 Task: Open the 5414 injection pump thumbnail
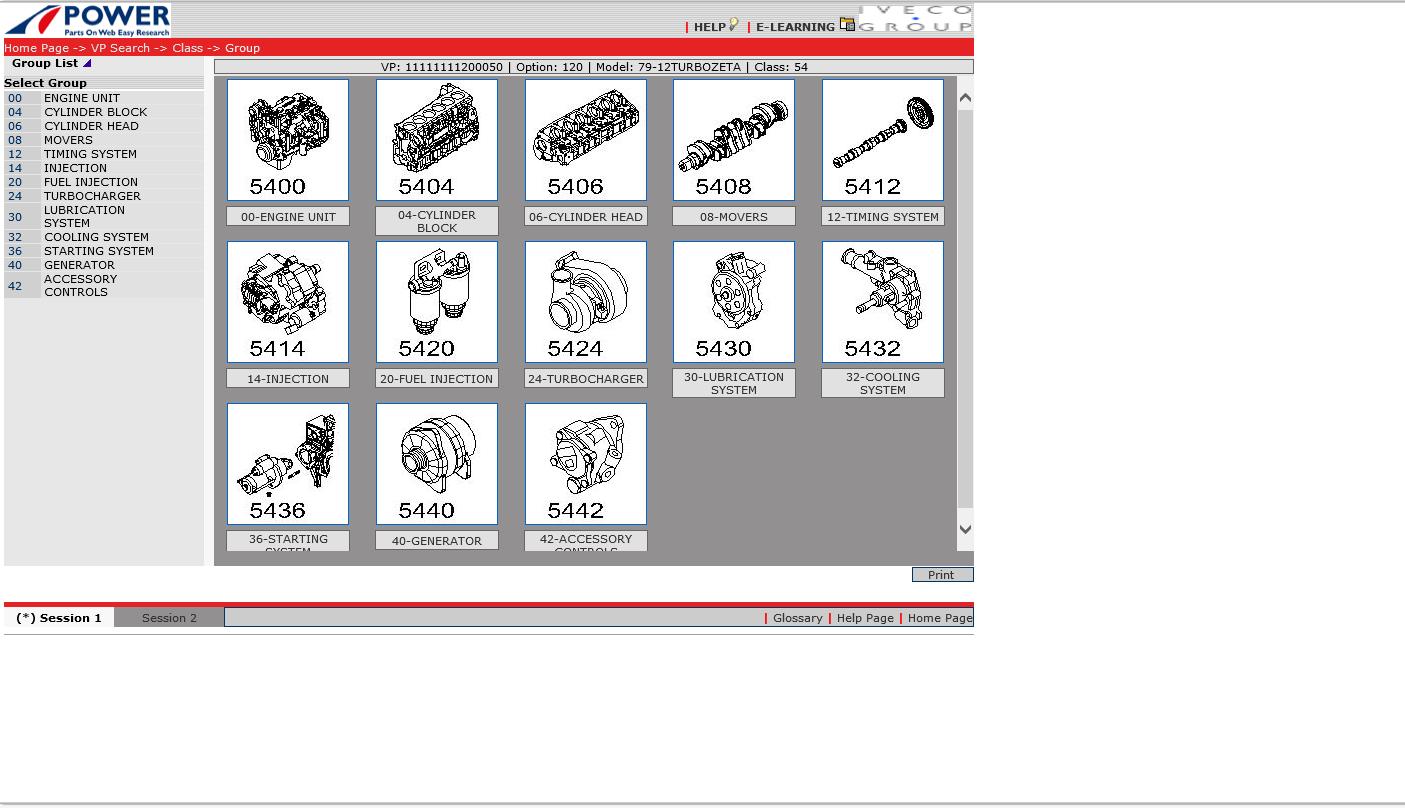coord(288,302)
